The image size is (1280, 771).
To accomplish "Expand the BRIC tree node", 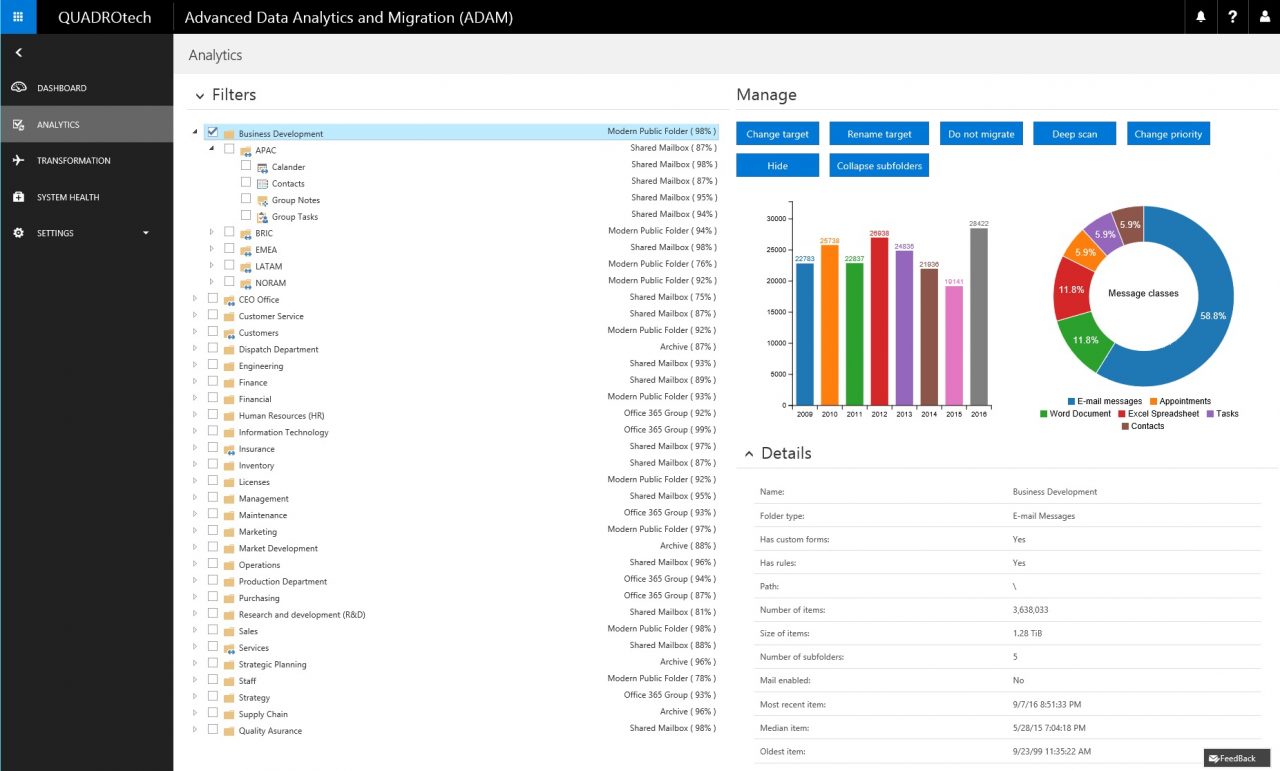I will 211,232.
